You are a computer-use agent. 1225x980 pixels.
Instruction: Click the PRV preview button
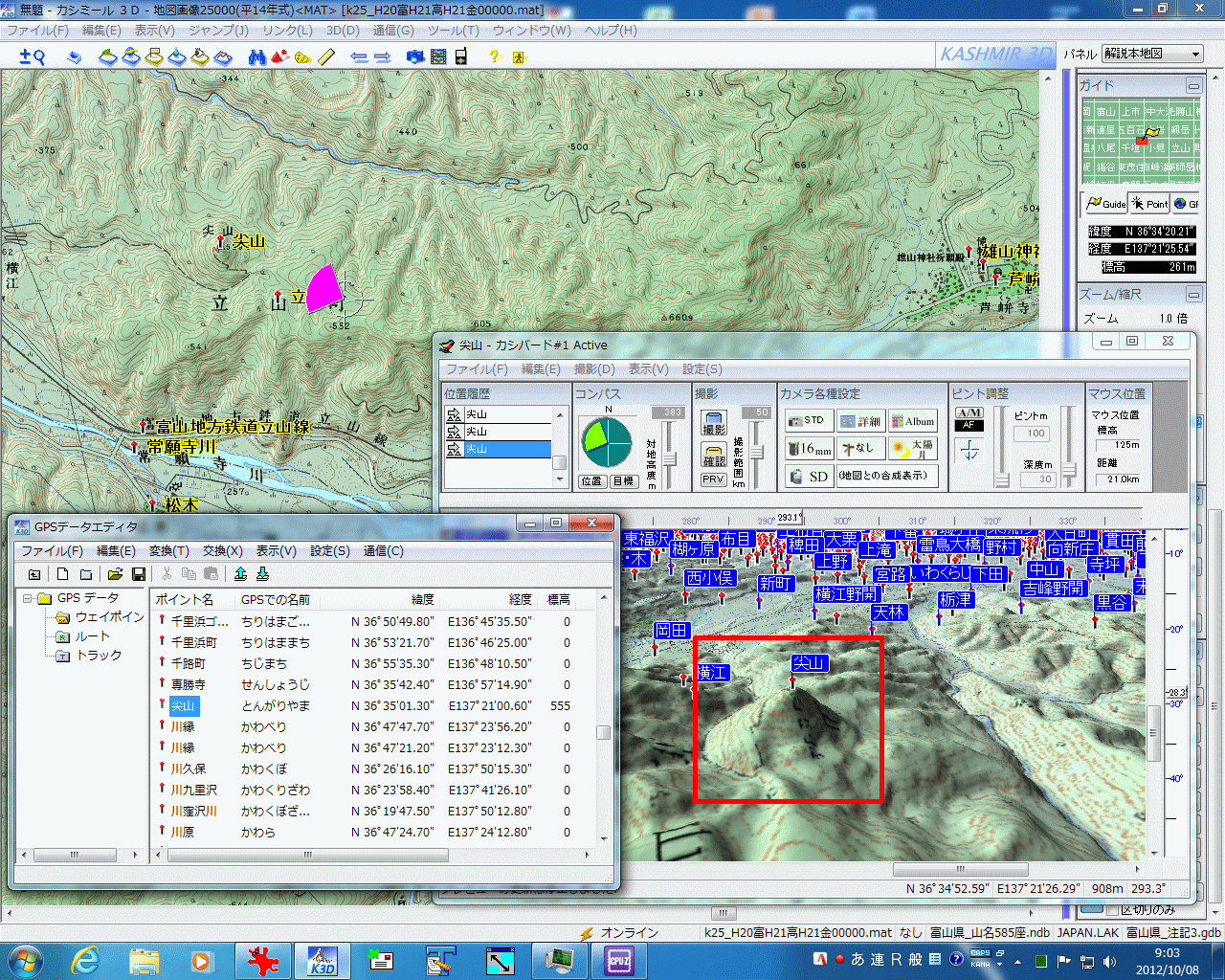(x=714, y=480)
